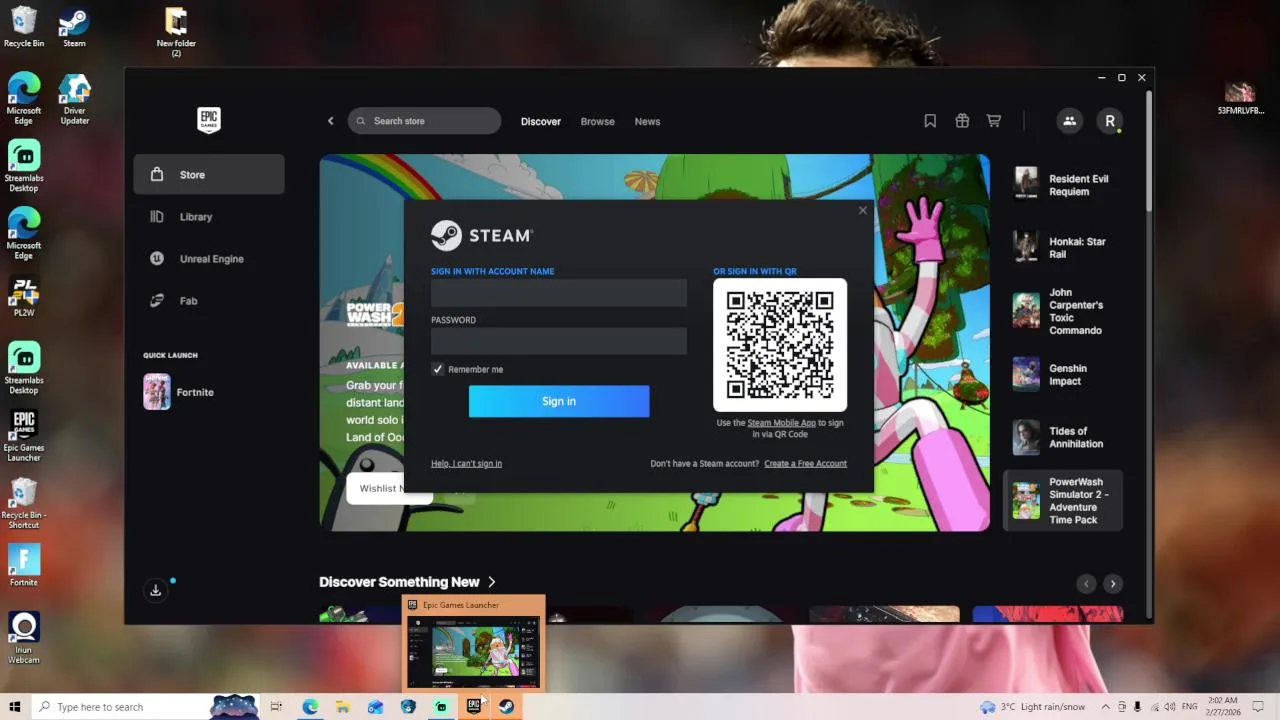1280x720 pixels.
Task: Open Unreal Engine in the sidebar
Action: [209, 259]
